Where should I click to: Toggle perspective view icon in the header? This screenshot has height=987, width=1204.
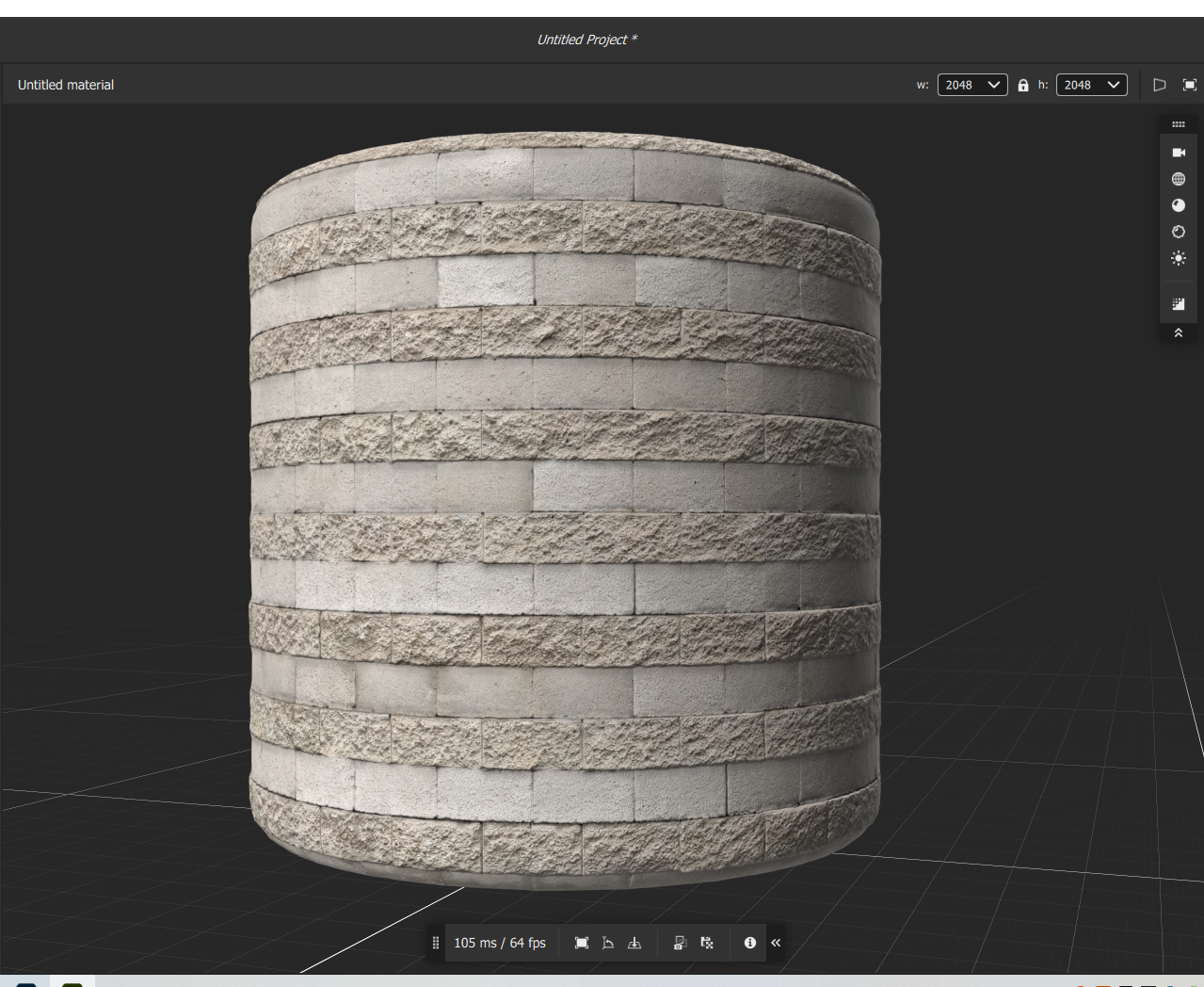tap(1160, 85)
